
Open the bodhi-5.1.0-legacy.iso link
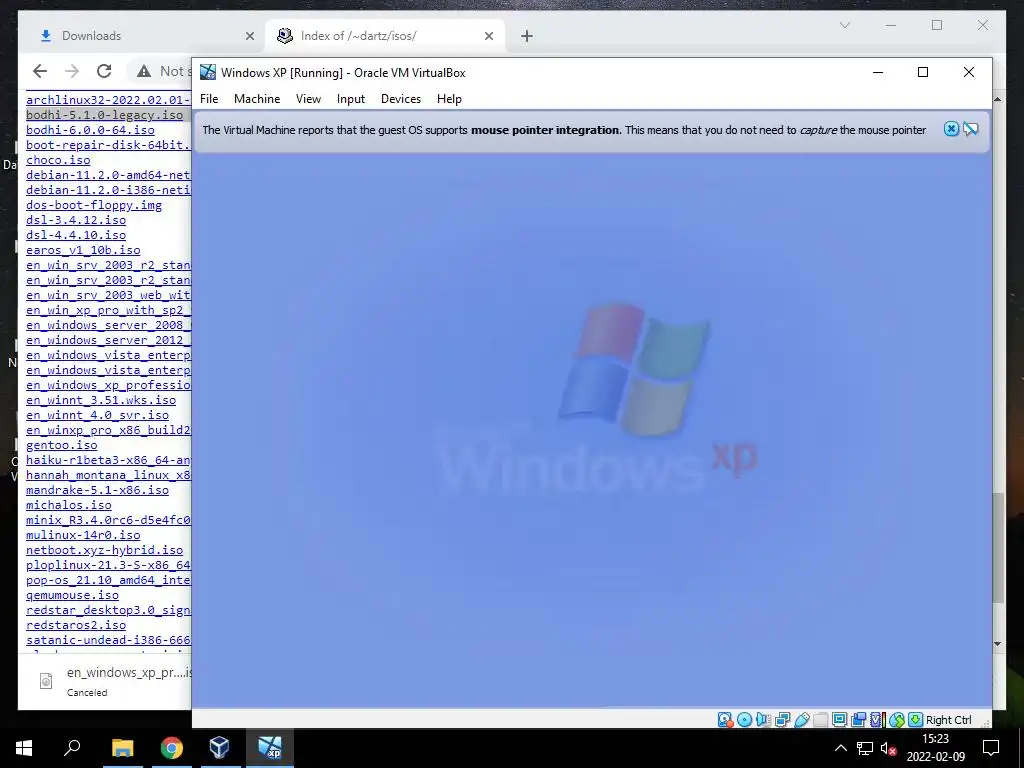104,115
